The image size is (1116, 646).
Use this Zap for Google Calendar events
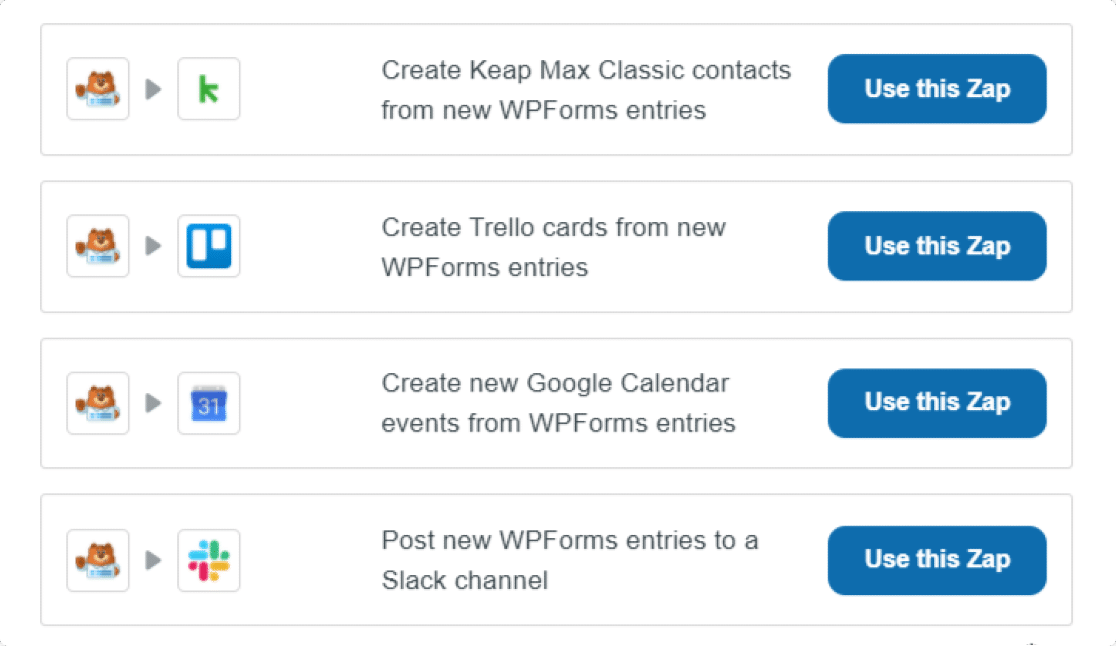(x=937, y=403)
